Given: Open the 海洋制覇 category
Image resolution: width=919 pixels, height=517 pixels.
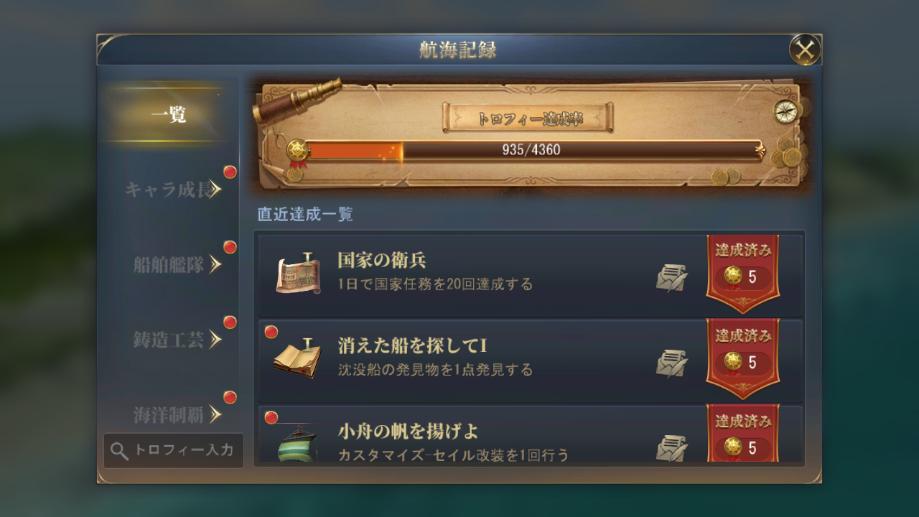Looking at the screenshot, I should point(174,414).
